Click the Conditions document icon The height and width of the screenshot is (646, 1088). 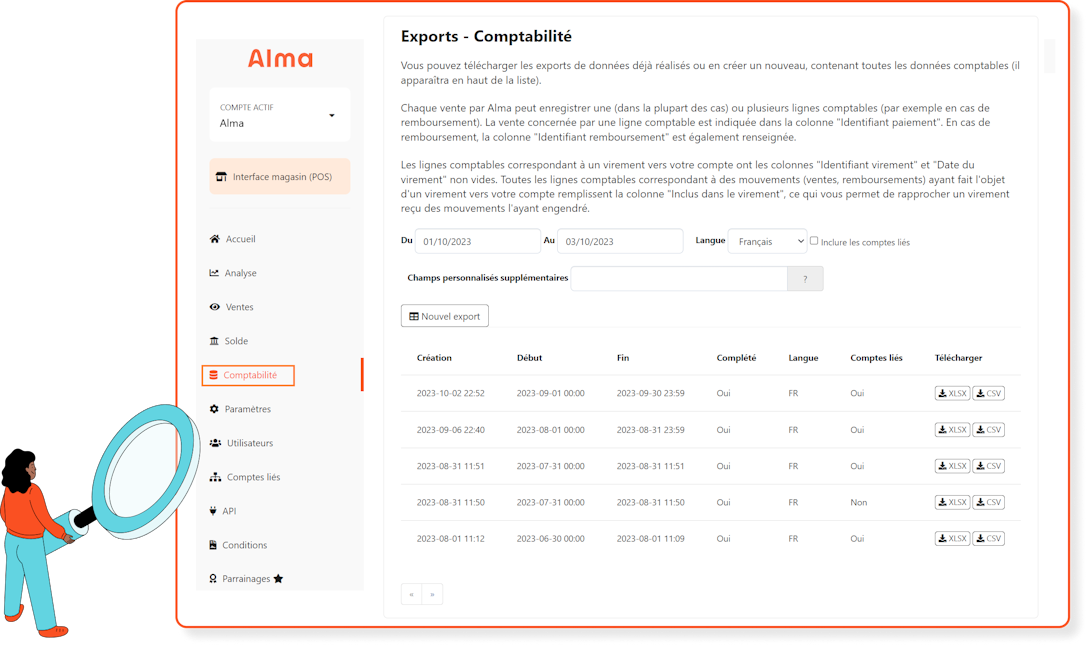tap(213, 545)
